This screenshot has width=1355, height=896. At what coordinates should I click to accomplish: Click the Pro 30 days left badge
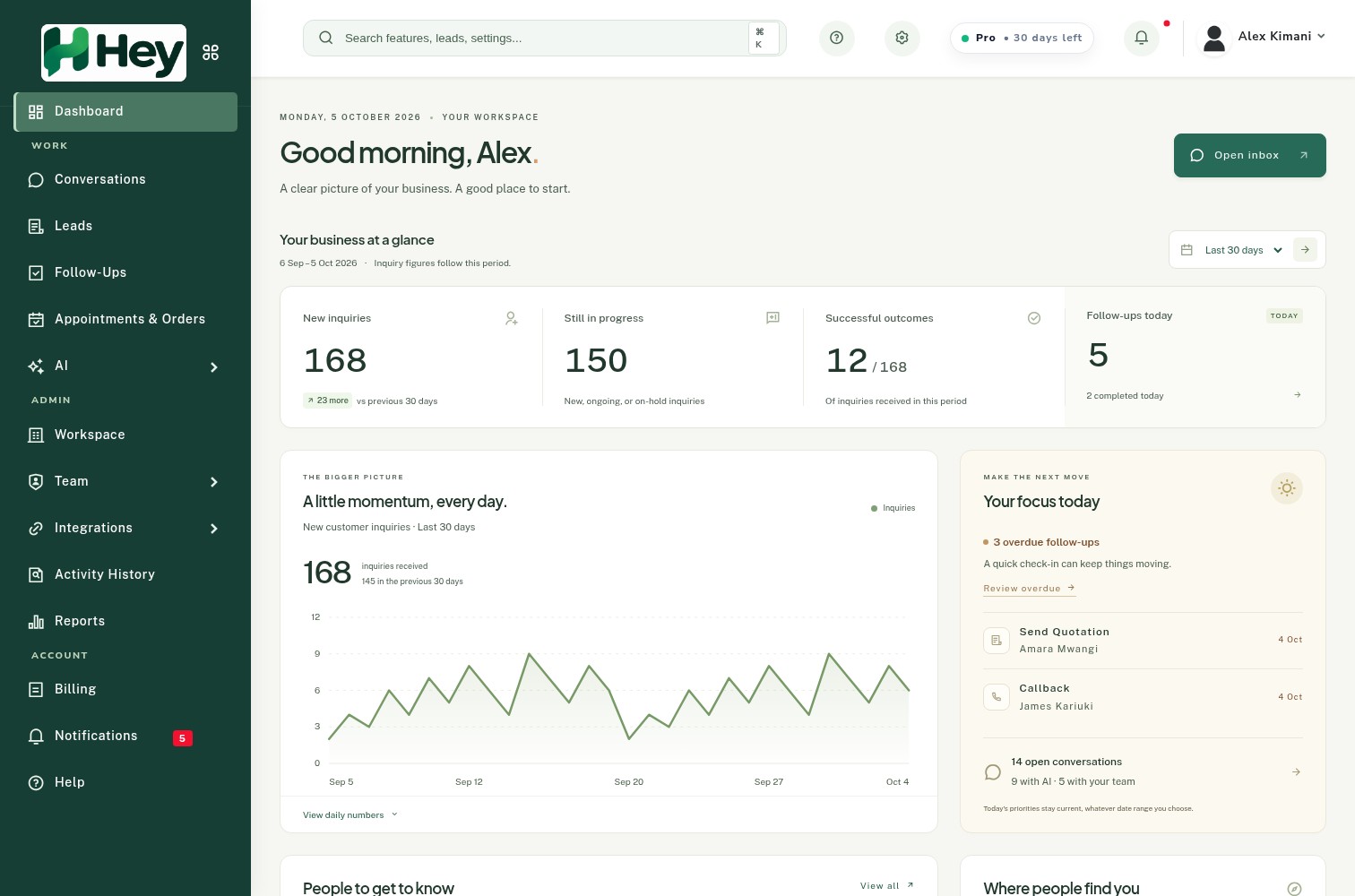(x=1022, y=38)
